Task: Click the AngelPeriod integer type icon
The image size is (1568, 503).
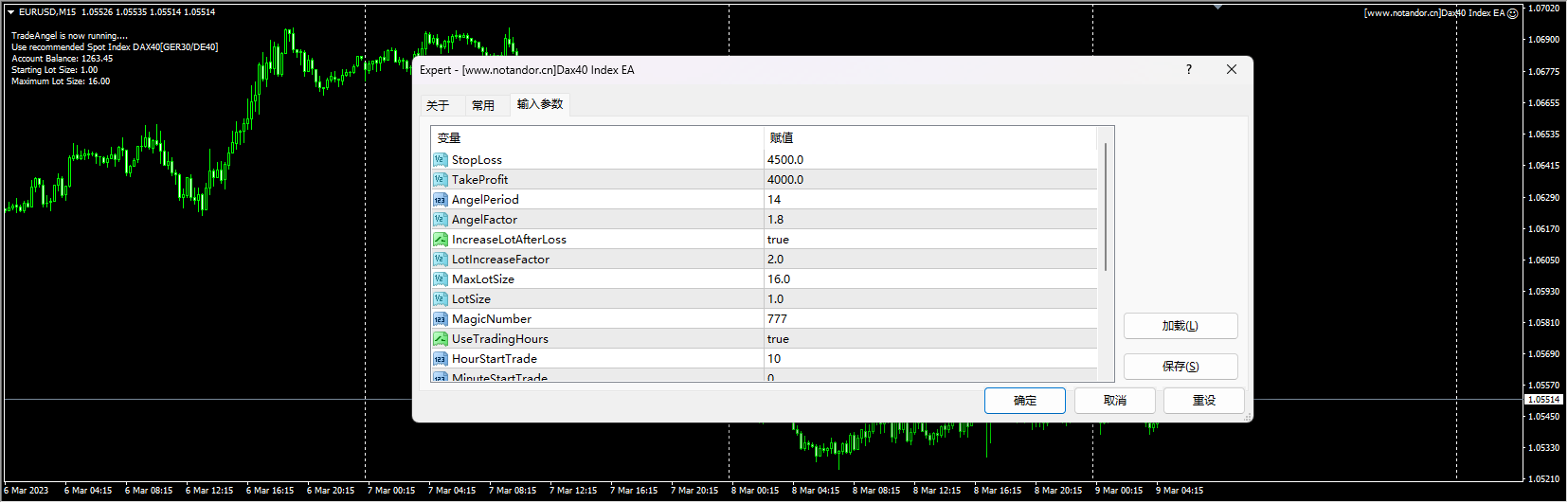Action: pos(440,200)
